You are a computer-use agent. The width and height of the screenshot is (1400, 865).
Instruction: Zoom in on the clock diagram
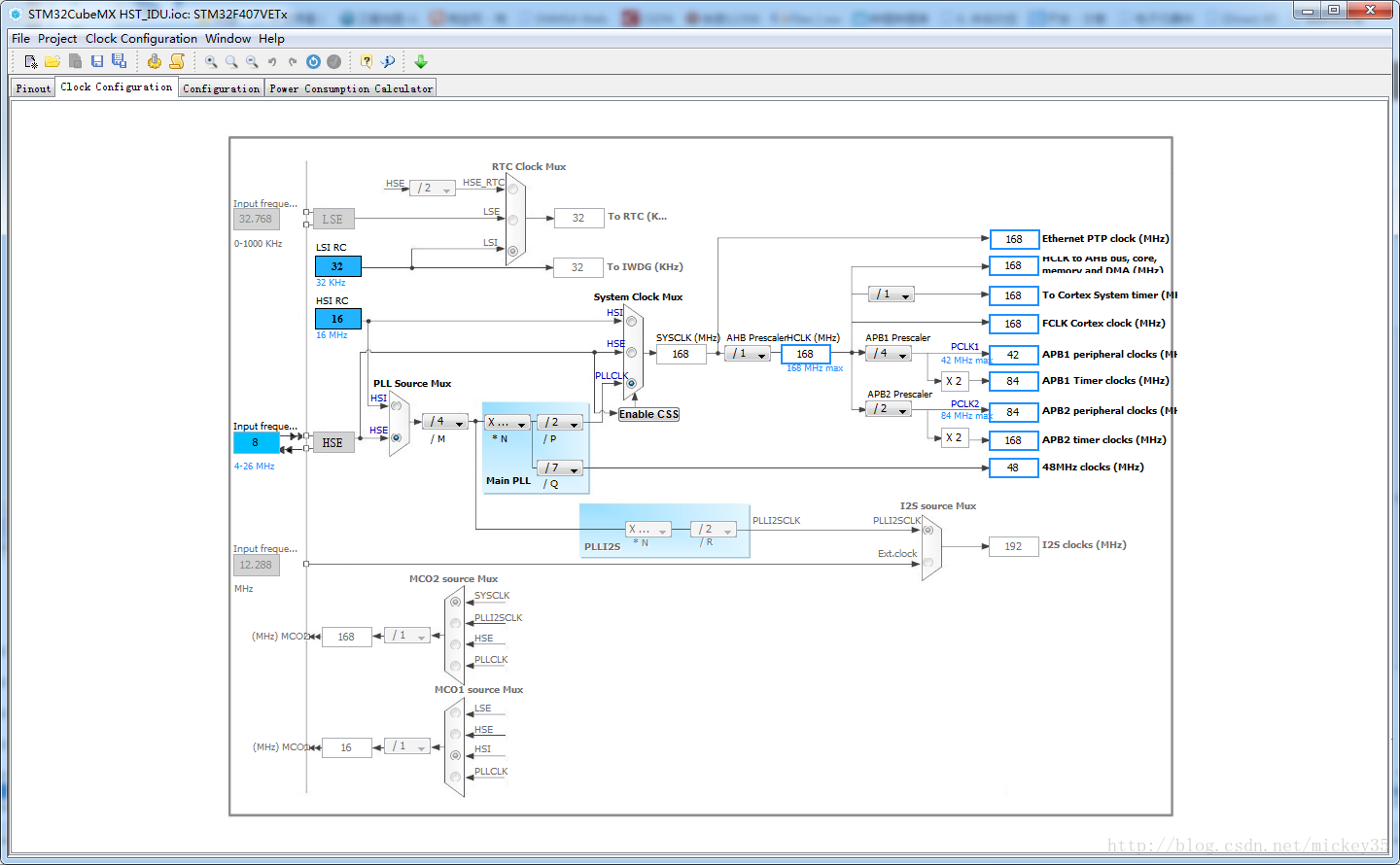[211, 61]
